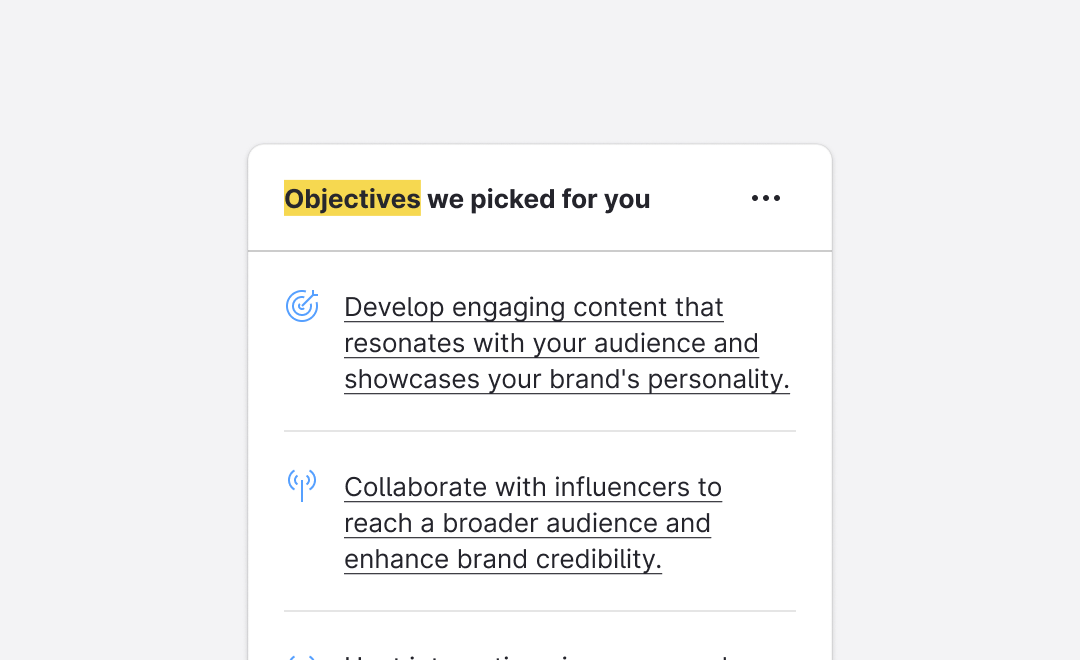1080x660 pixels.
Task: Click the partially visible icon of the third objective
Action: tap(301, 655)
